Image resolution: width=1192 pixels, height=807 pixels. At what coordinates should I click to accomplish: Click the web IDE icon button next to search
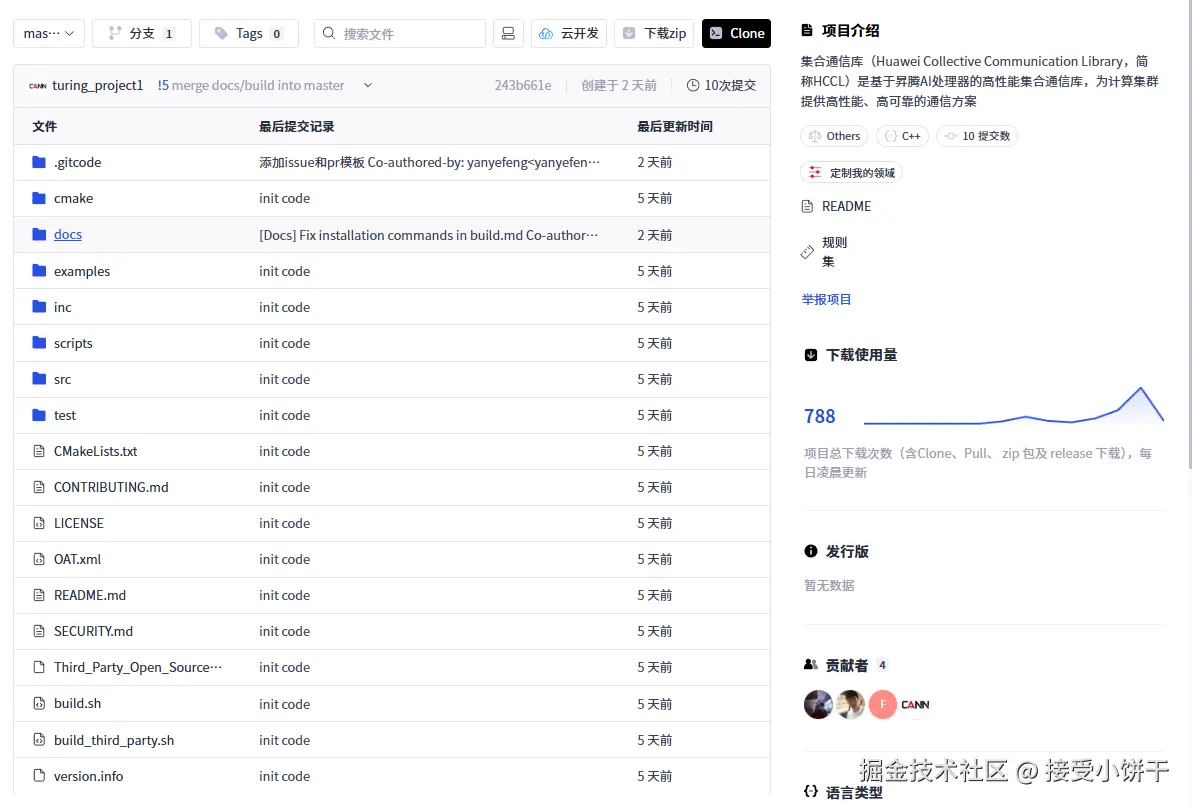(x=508, y=33)
